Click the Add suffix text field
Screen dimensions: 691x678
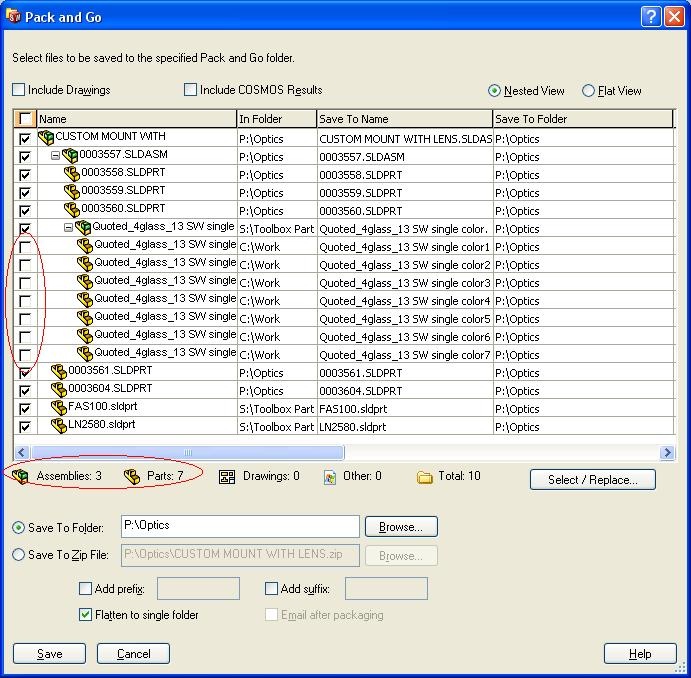click(x=386, y=589)
